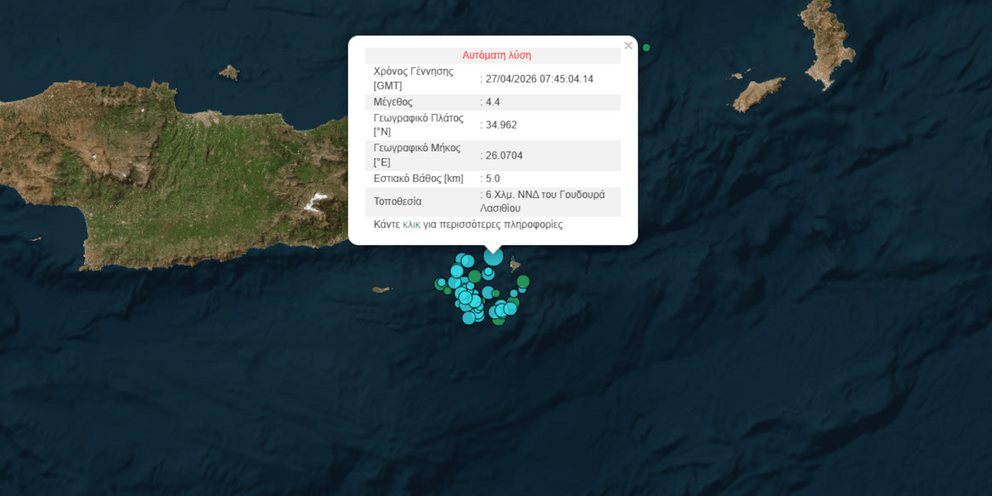Select the isolated green marker right of popup
Image resolution: width=992 pixels, height=496 pixels.
tap(646, 48)
